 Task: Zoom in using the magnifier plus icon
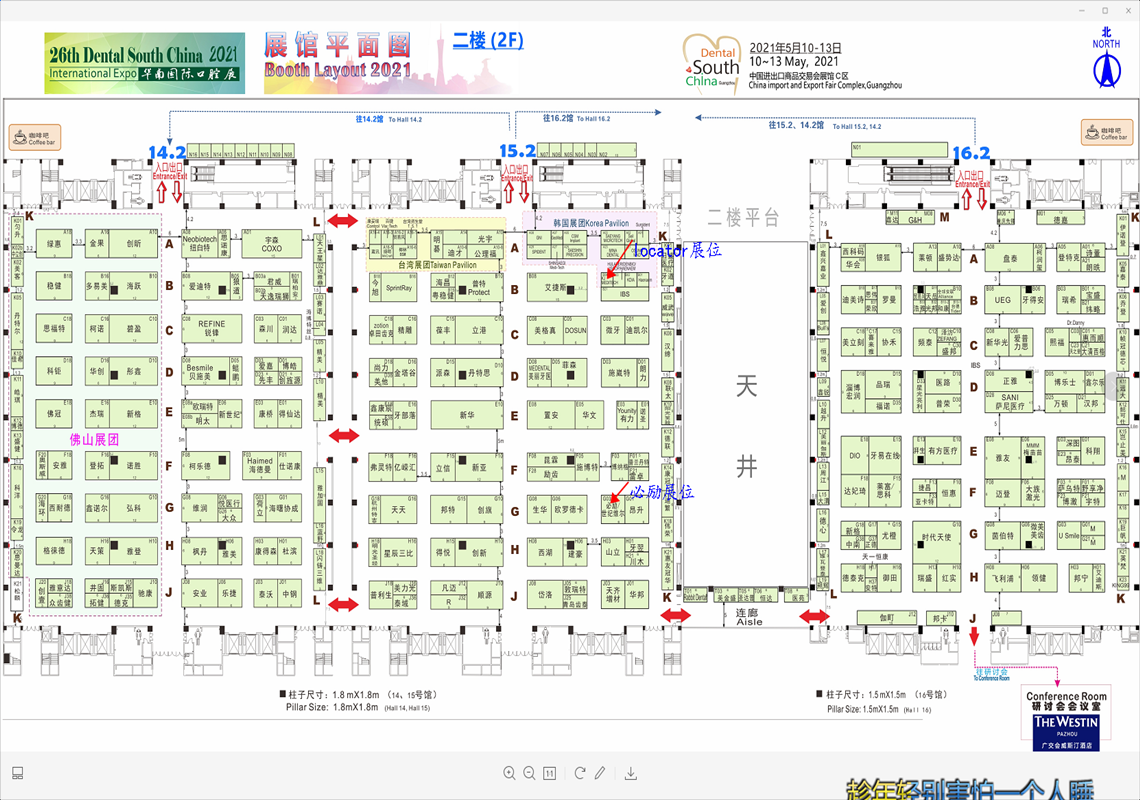pos(510,773)
